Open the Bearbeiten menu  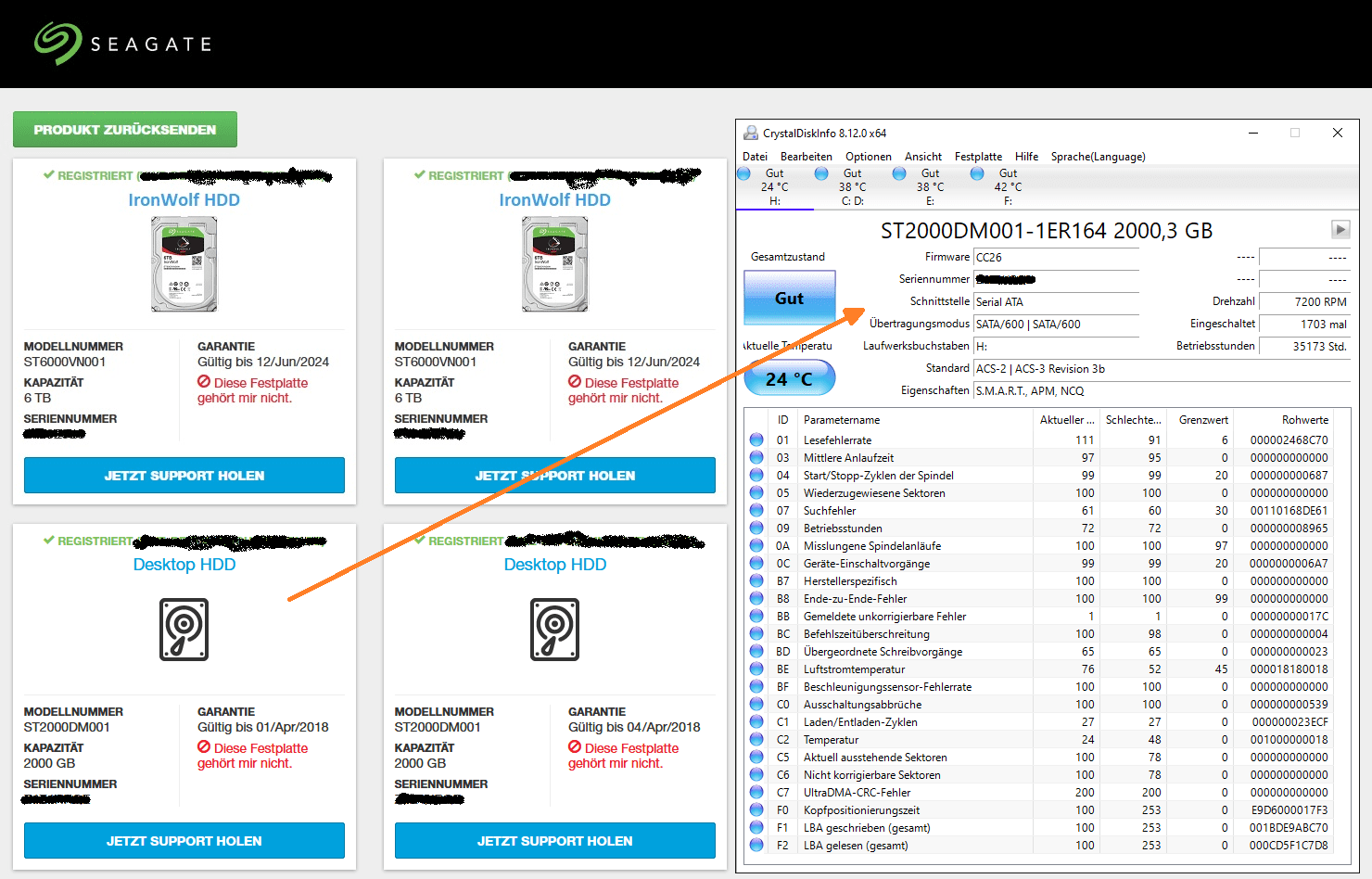[807, 157]
